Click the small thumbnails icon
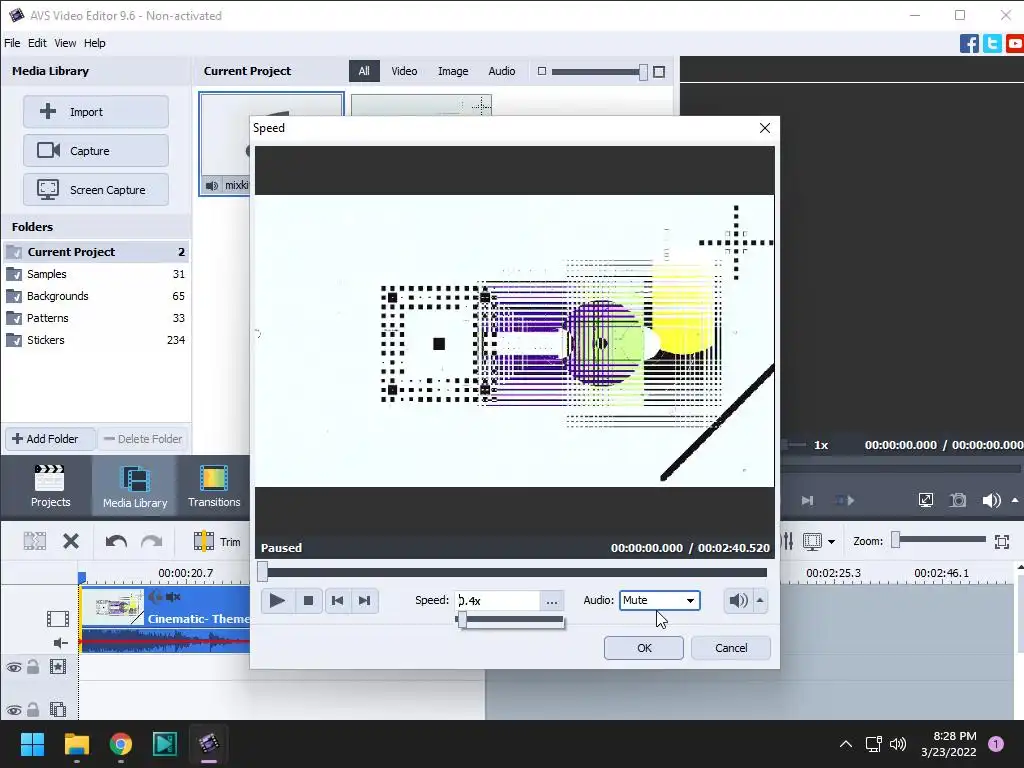This screenshot has height=768, width=1024. click(x=541, y=71)
